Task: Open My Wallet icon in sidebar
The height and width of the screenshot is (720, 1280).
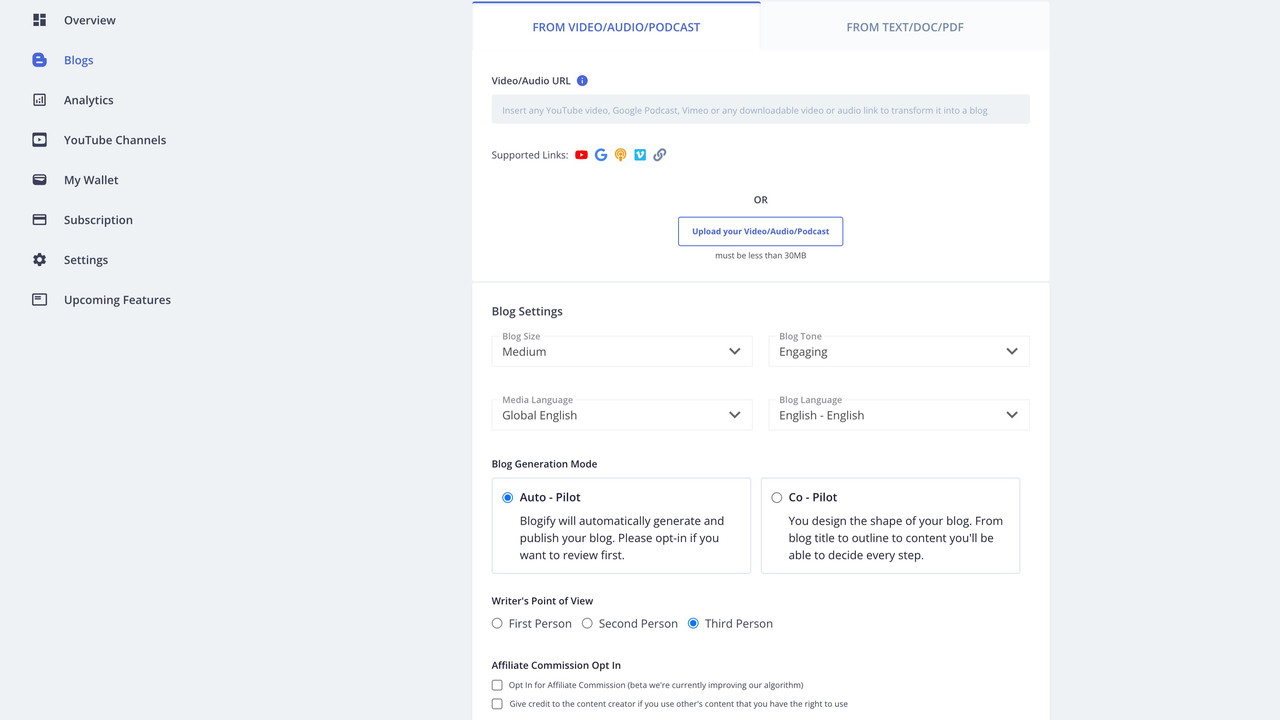Action: coord(39,180)
